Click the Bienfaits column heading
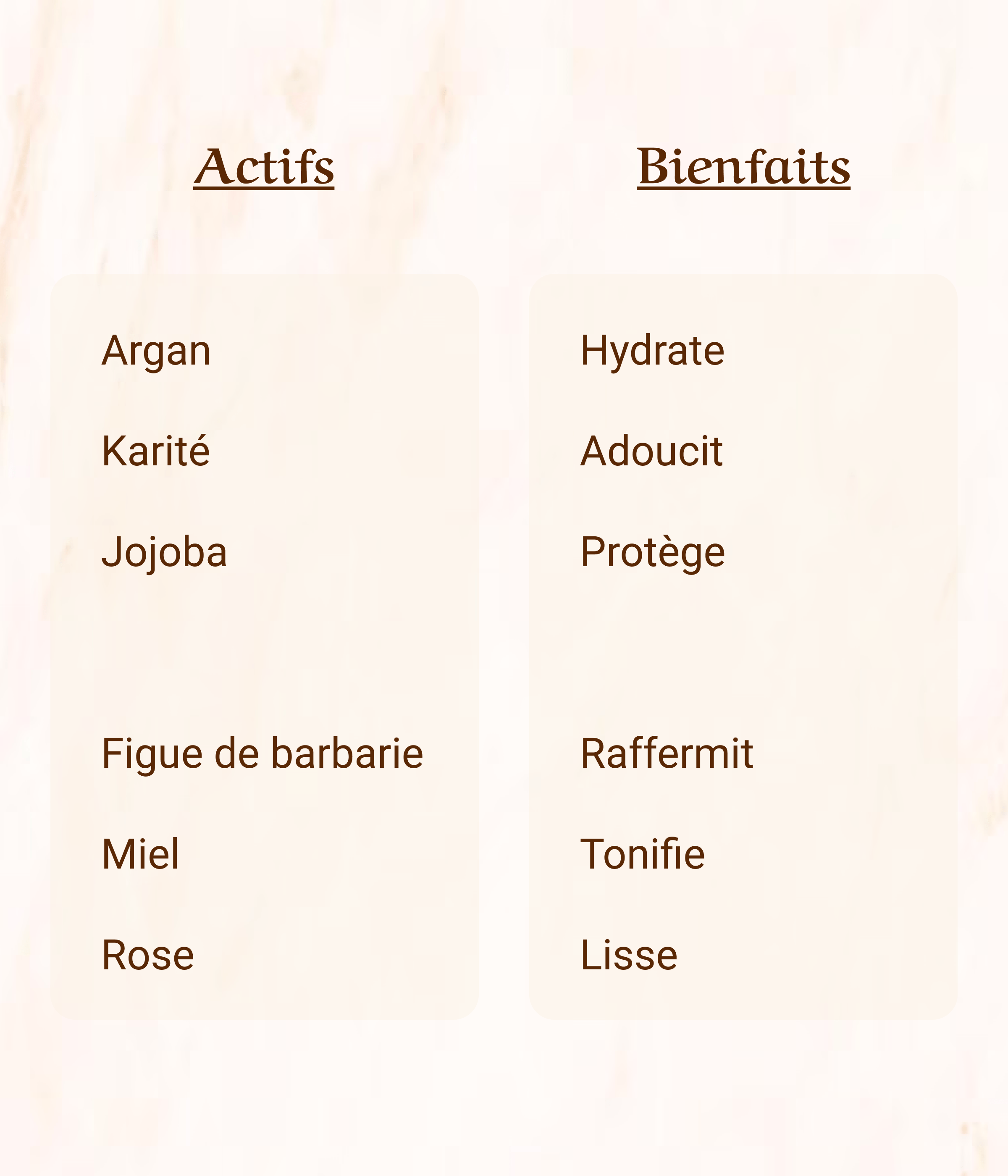The width and height of the screenshot is (1008, 1176). click(743, 167)
